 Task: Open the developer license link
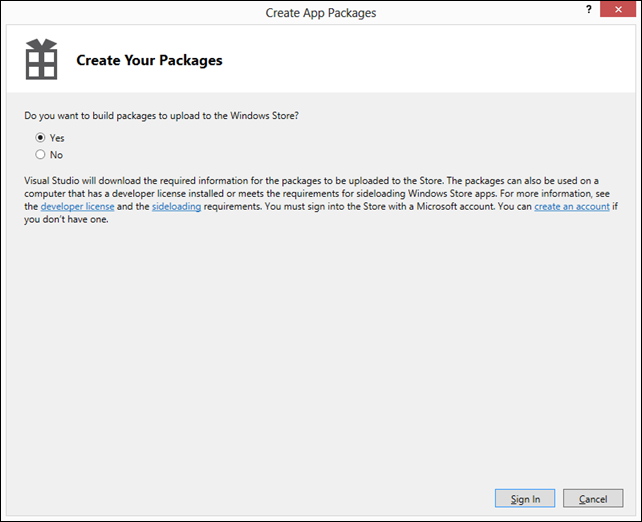click(77, 206)
